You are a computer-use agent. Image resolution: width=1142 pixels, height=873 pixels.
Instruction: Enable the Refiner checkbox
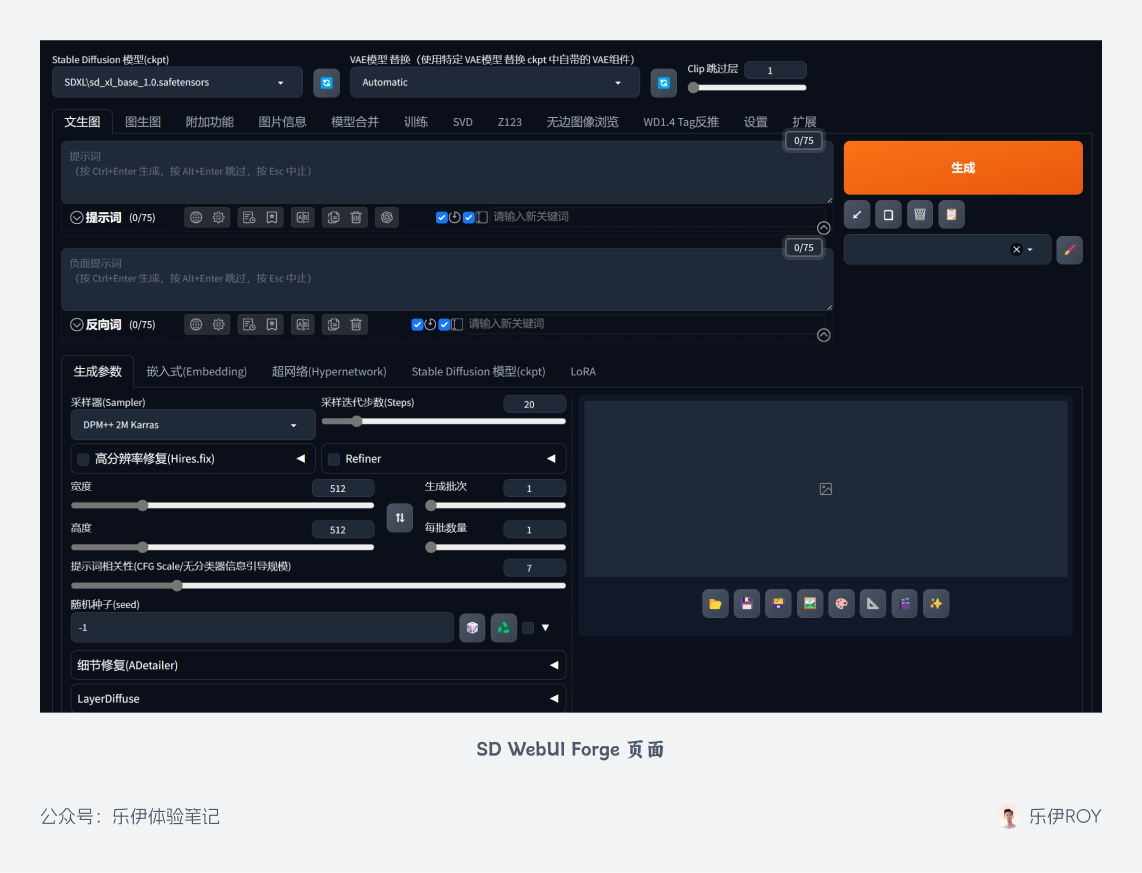click(335, 458)
